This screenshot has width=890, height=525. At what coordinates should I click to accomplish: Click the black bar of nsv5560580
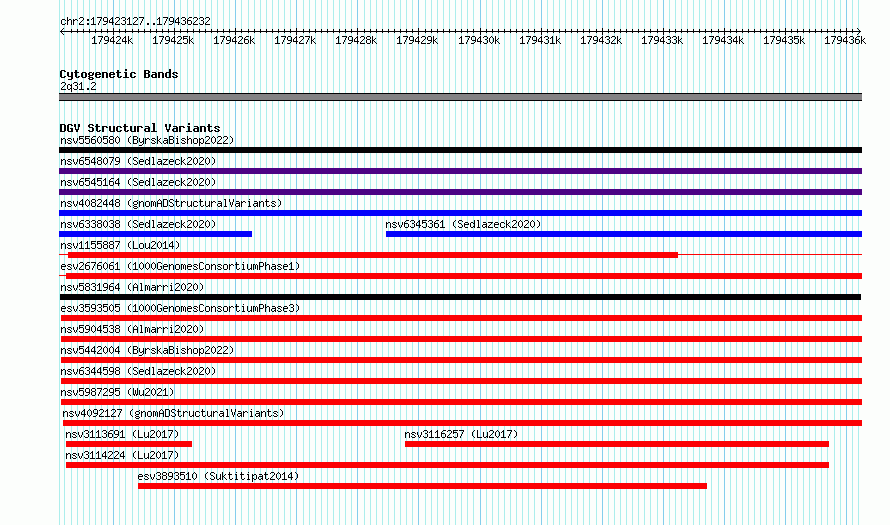[x=460, y=150]
